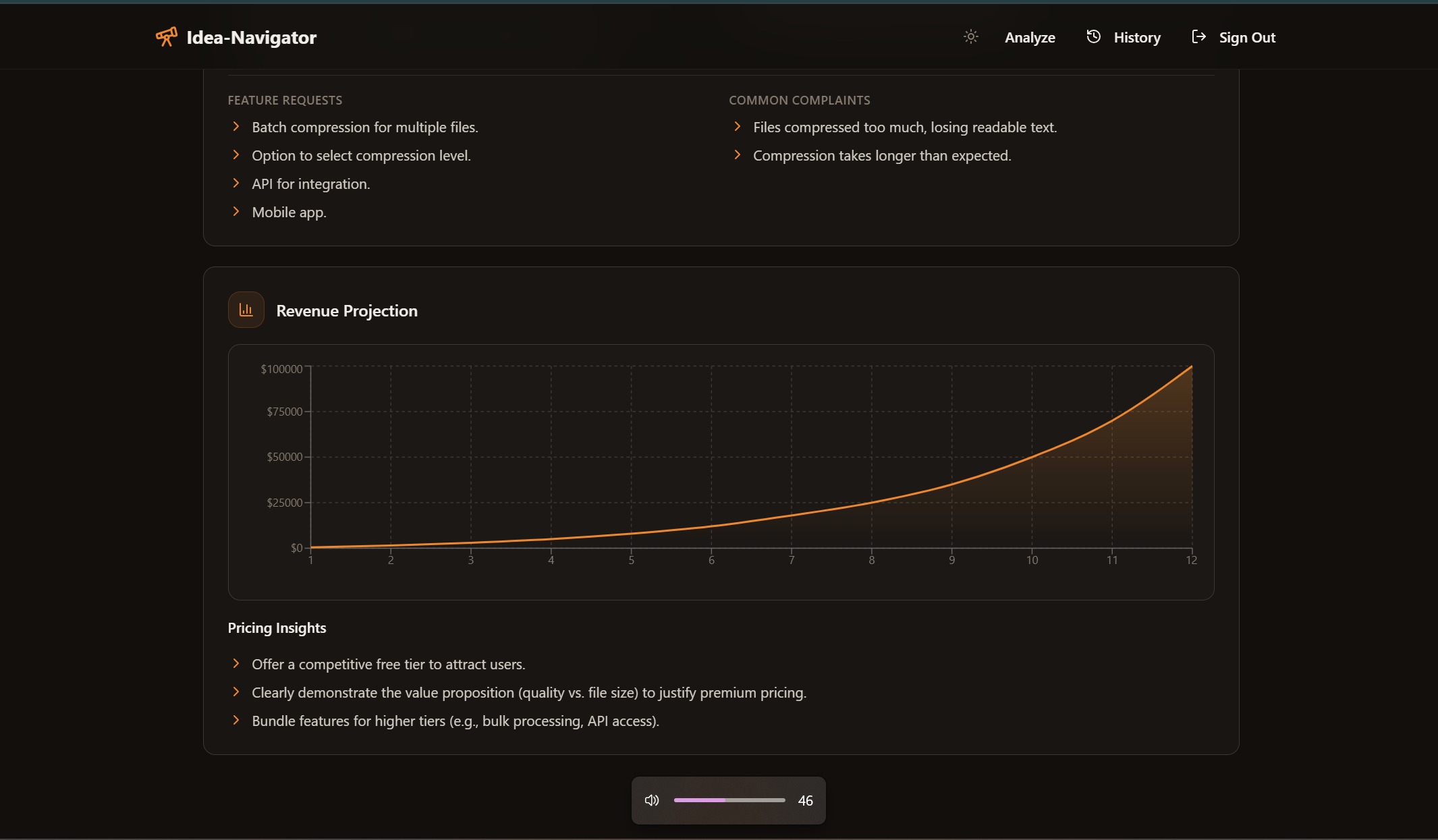Click chevron next to Files compressed too much

click(738, 126)
